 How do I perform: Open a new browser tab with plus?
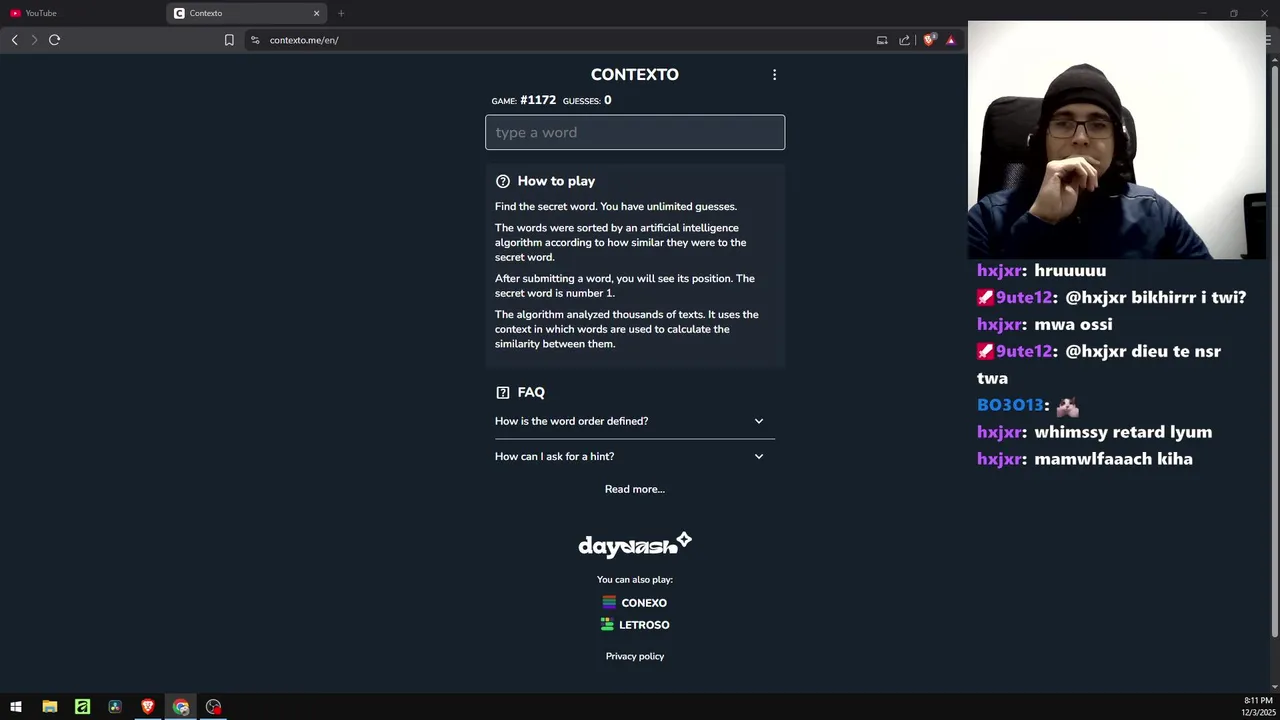click(x=341, y=13)
